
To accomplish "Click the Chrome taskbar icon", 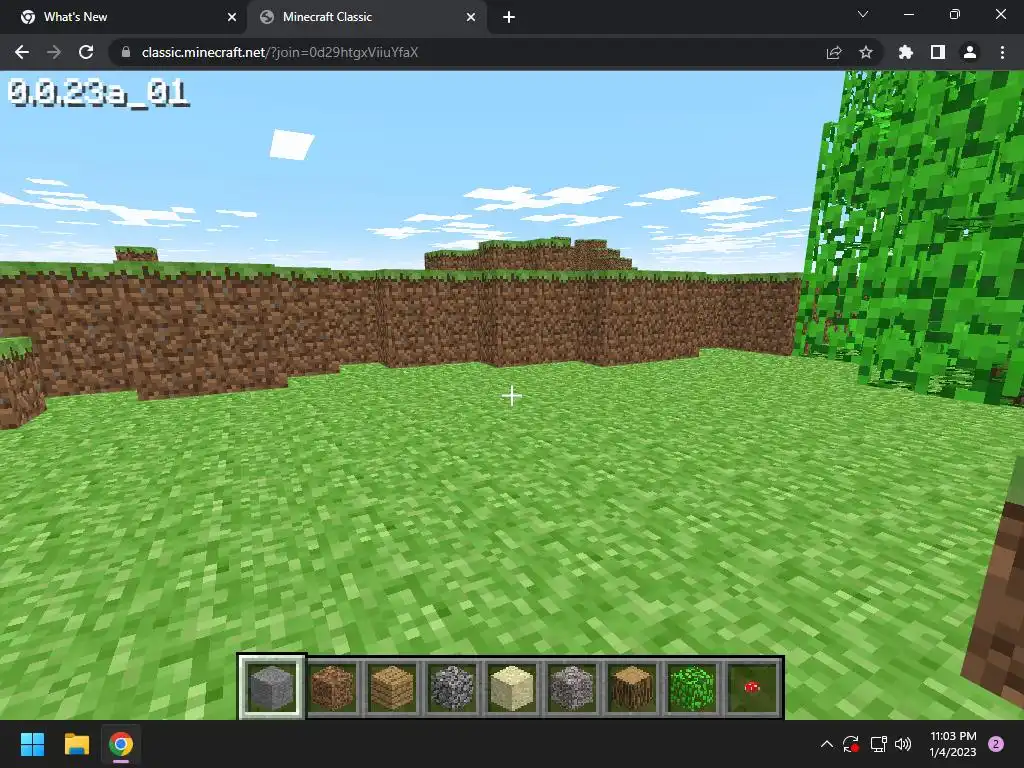I will coord(121,744).
